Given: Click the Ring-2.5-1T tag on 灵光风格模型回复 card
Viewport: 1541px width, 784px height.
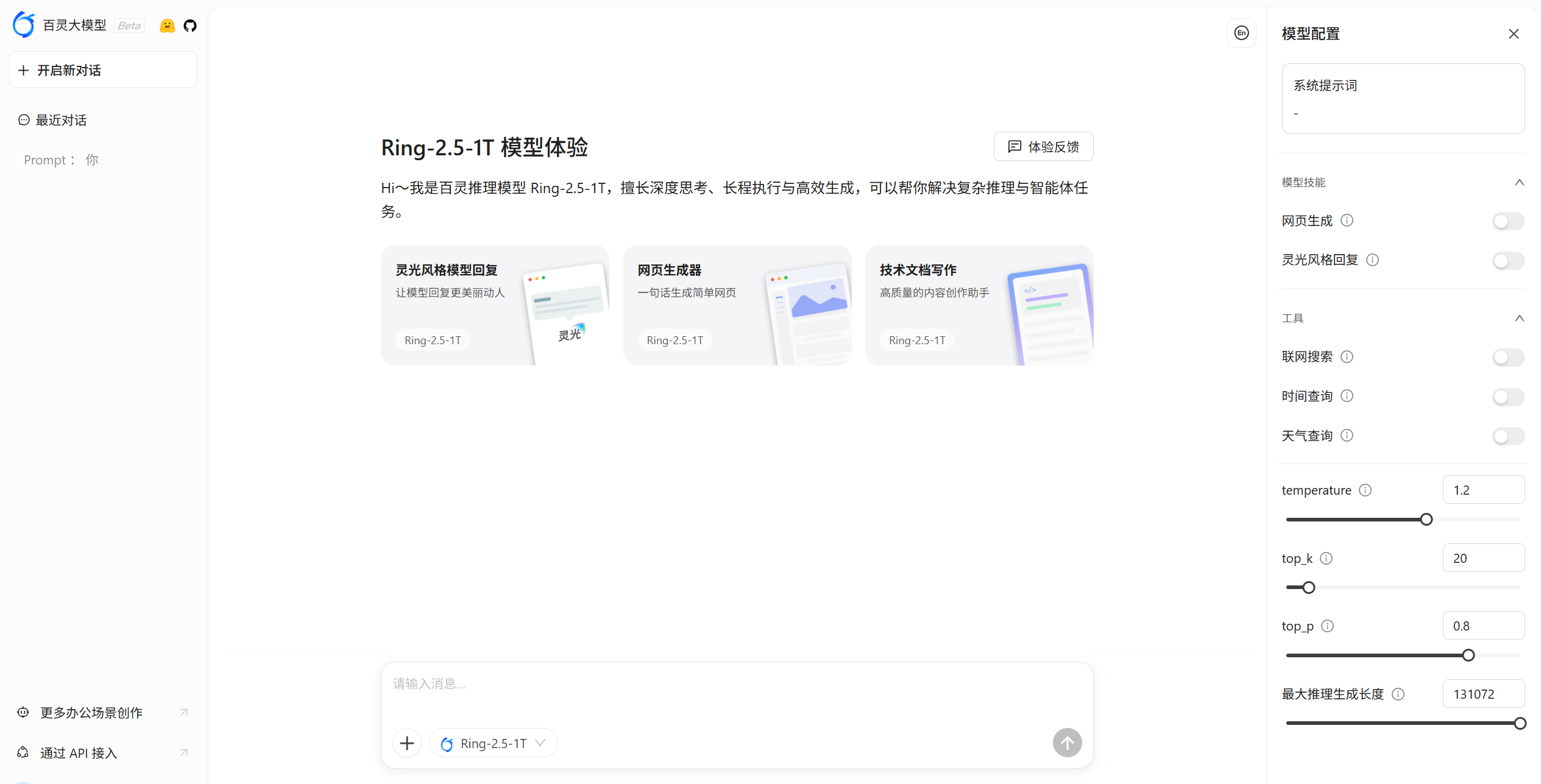Looking at the screenshot, I should click(x=433, y=341).
